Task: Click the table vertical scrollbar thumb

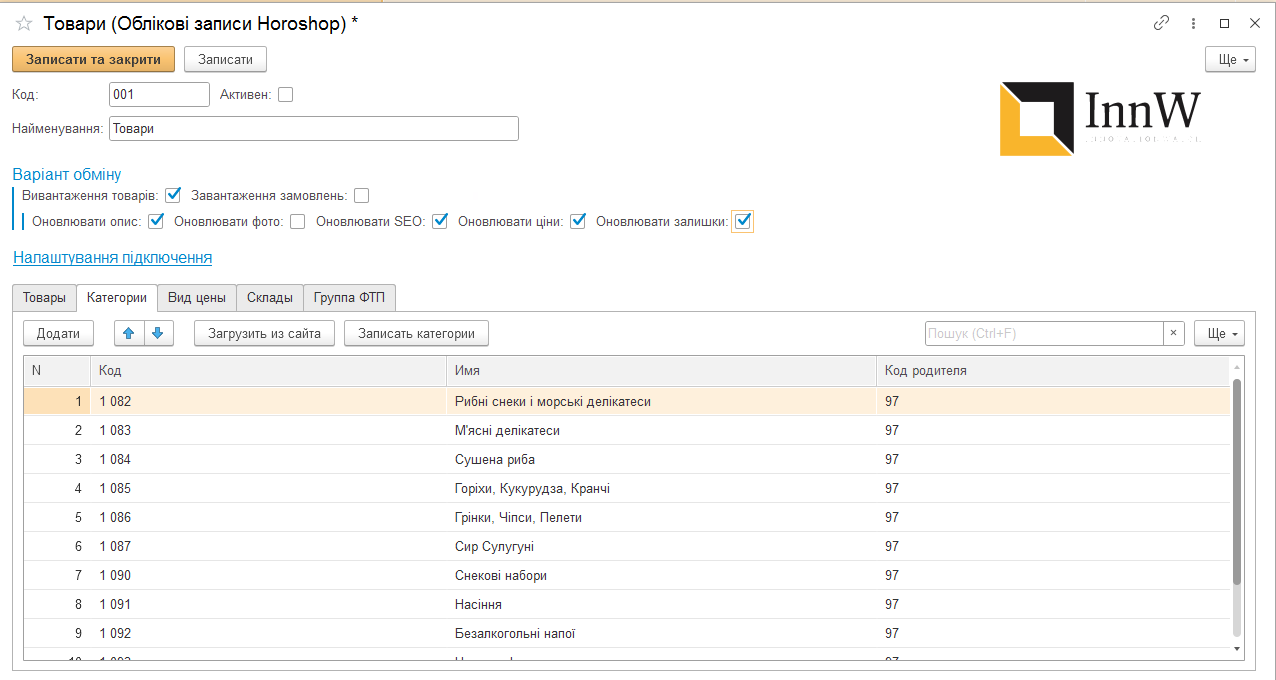Action: coord(1237,480)
